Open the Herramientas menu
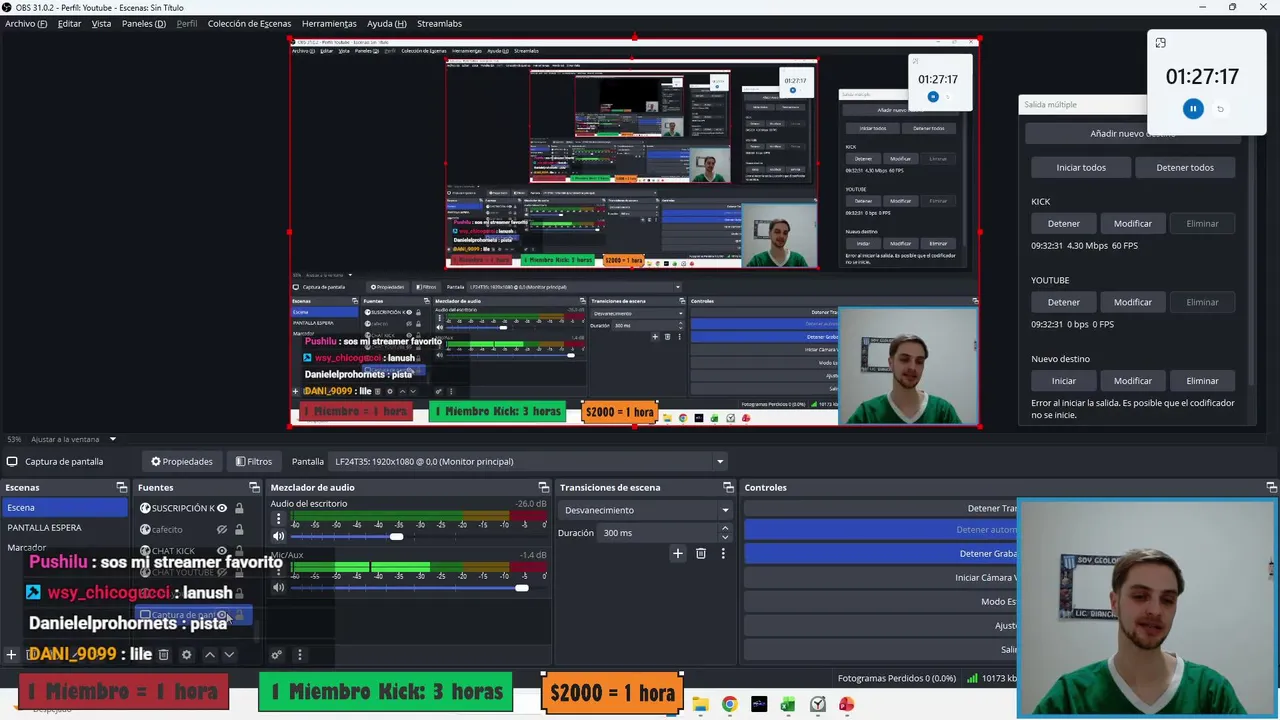Screen dimensions: 1280x720 329,23
